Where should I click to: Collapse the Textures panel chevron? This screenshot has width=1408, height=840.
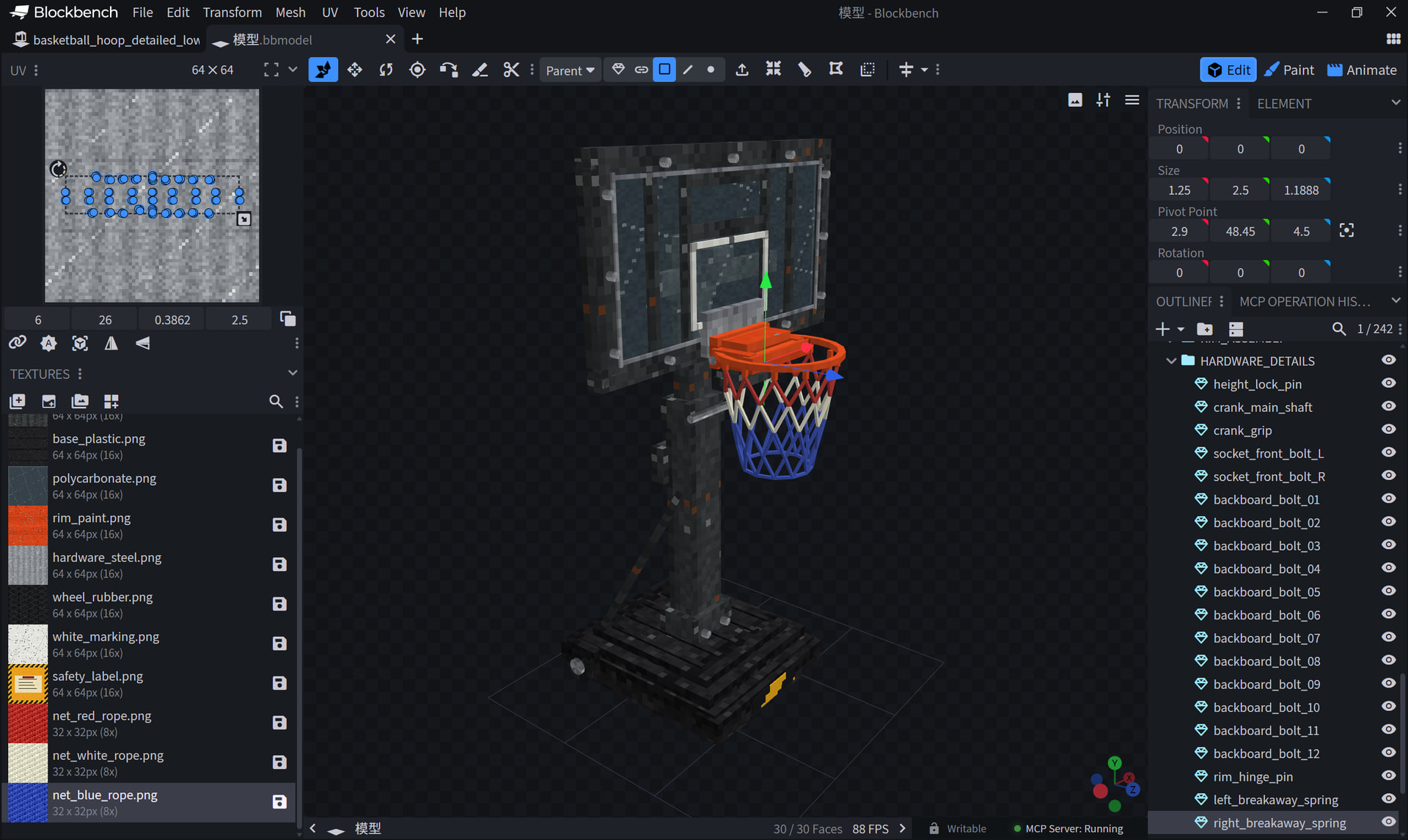[293, 373]
